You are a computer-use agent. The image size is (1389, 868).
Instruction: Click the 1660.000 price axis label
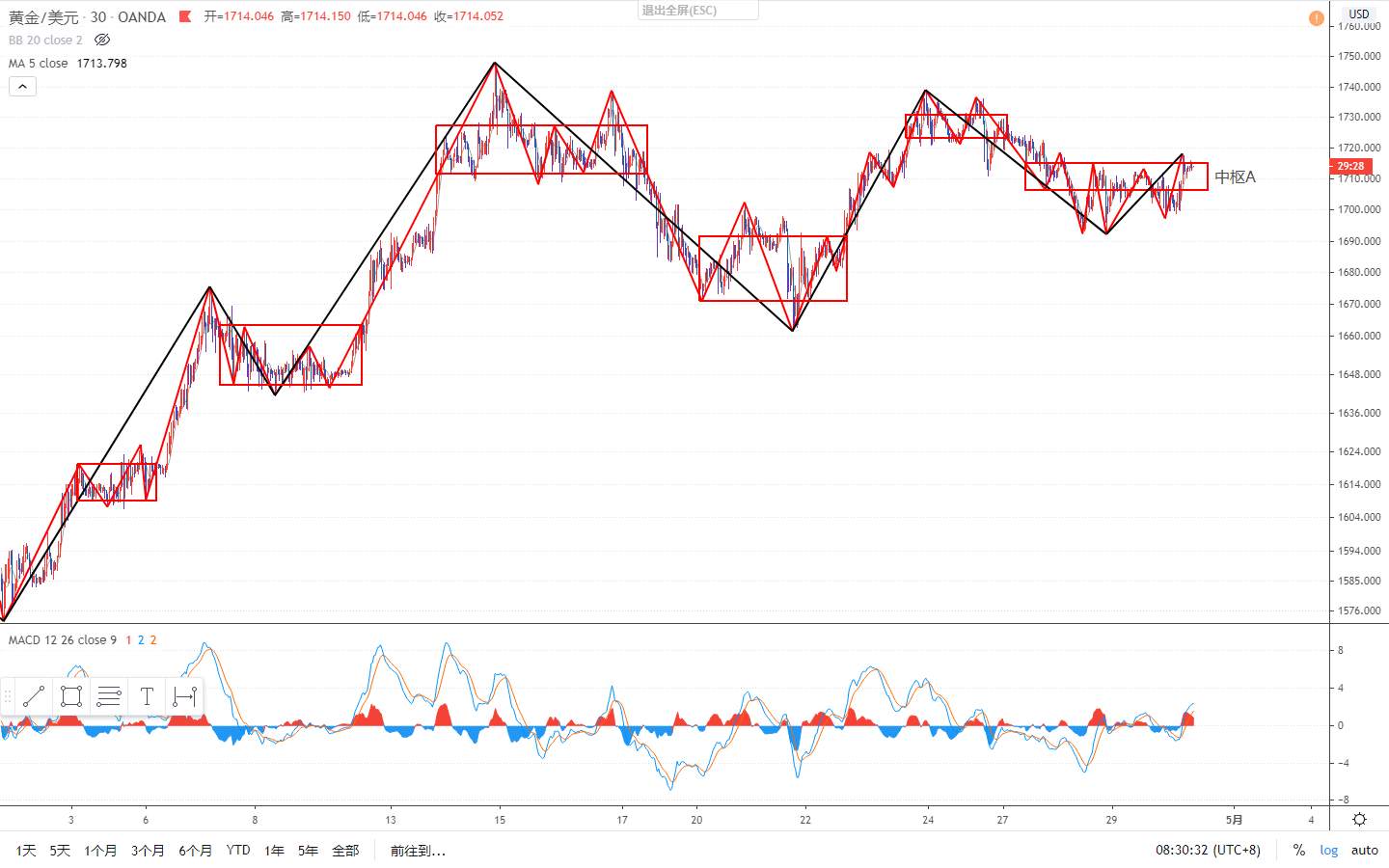click(1359, 336)
